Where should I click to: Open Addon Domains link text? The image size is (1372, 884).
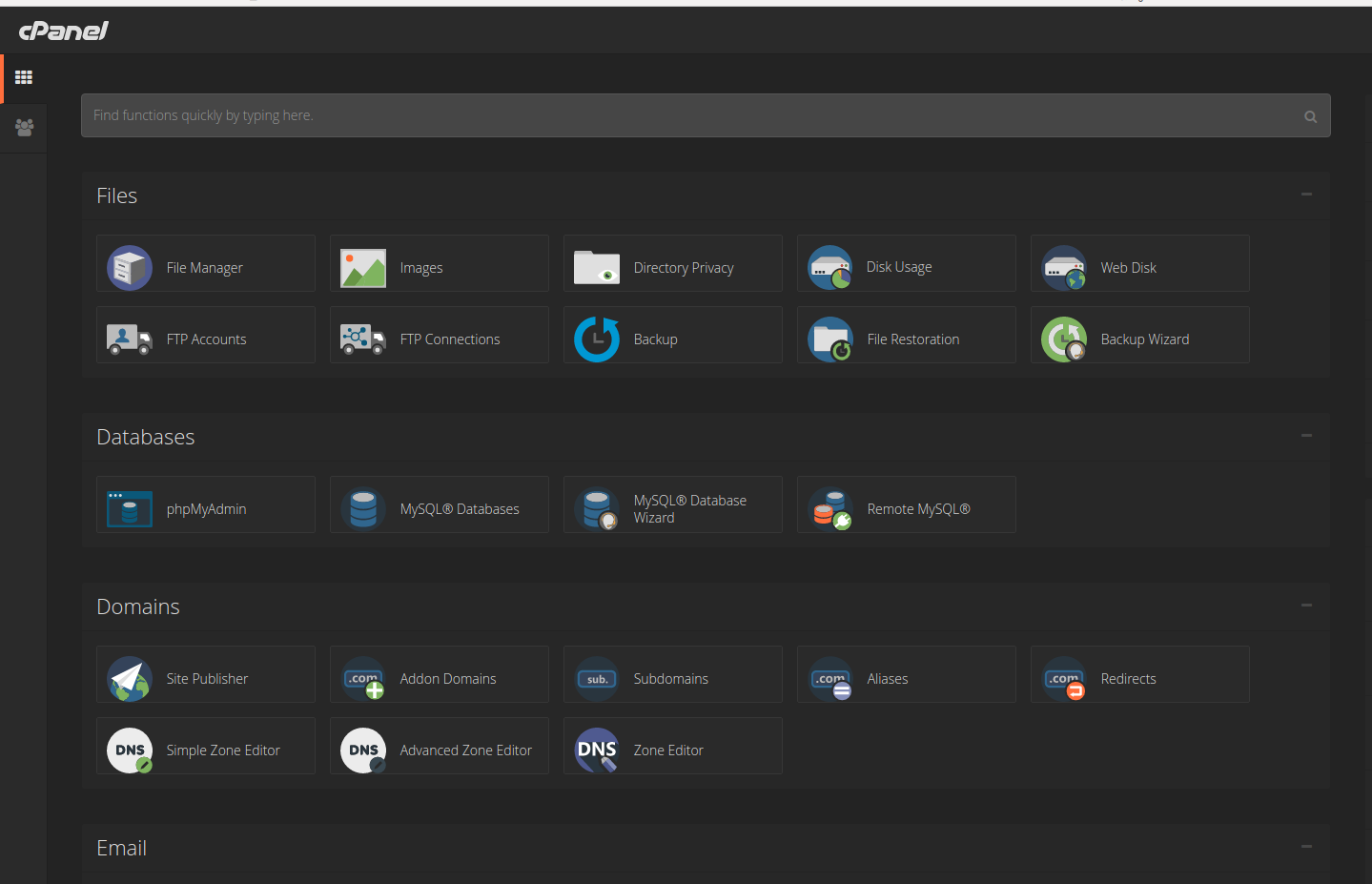[448, 679]
